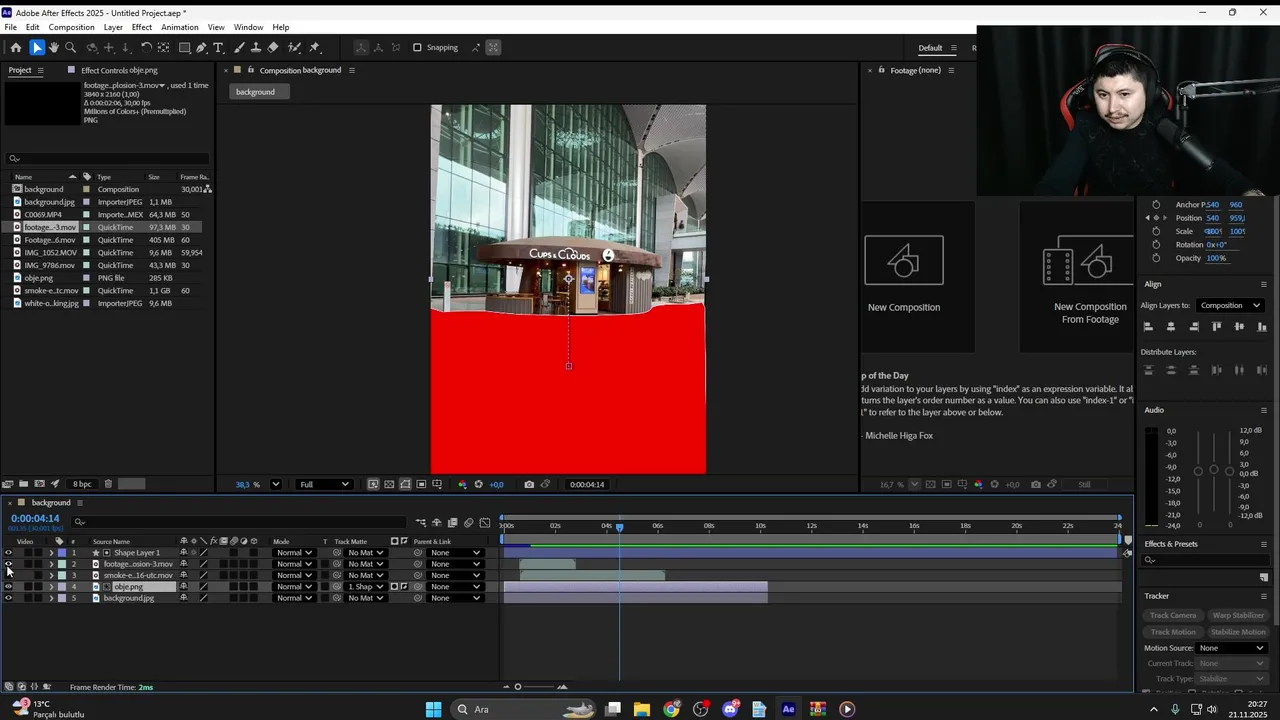Select the Puppet Pin tool

[315, 47]
